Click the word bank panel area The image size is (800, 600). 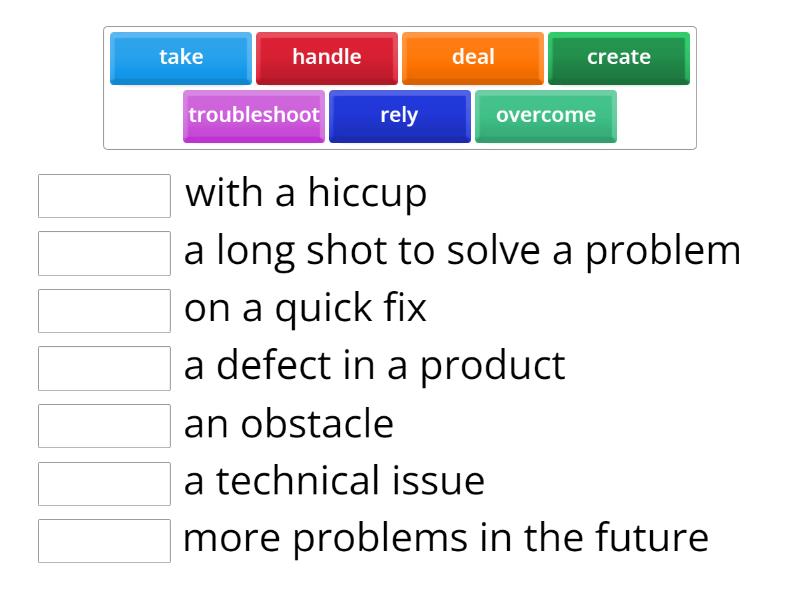pos(400,85)
